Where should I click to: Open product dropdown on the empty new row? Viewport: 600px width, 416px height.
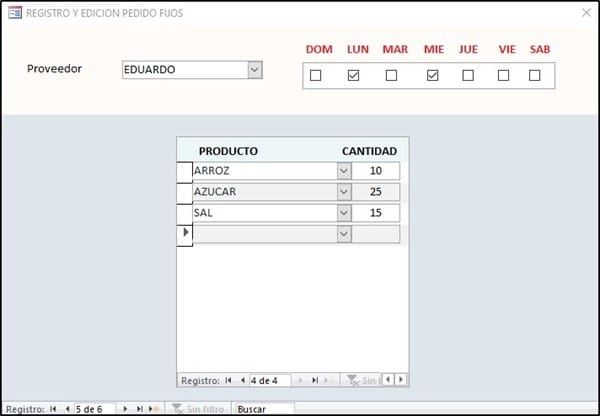(343, 234)
